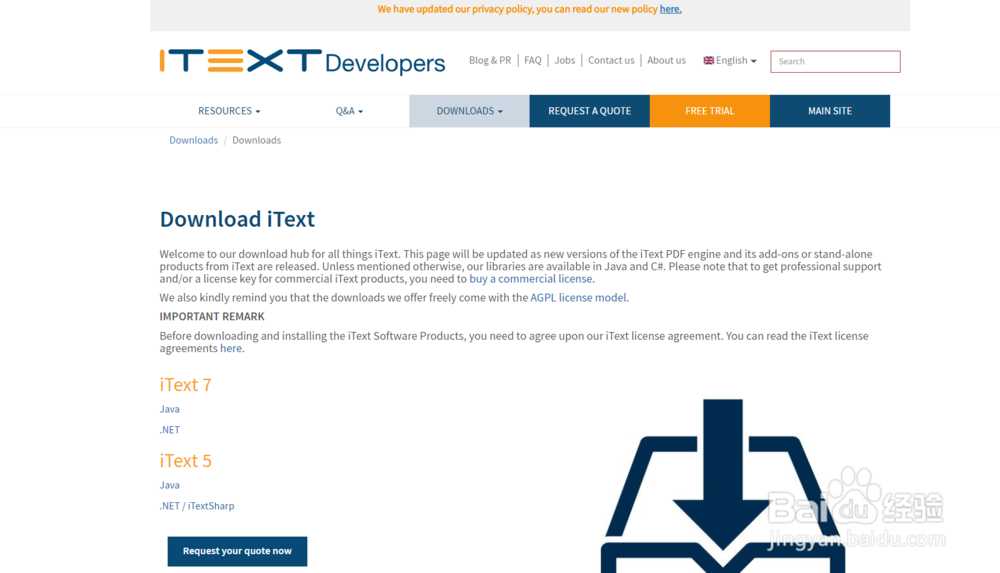Expand the Resources menu
This screenshot has width=1000, height=573.
(229, 111)
